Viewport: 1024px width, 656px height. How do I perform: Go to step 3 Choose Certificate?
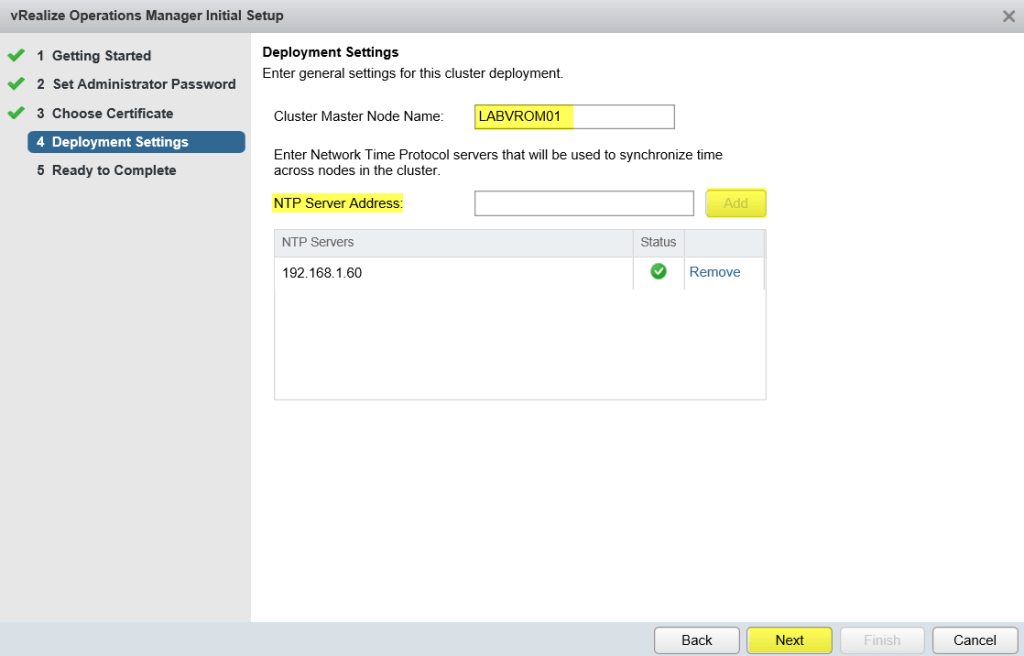pyautogui.click(x=104, y=113)
